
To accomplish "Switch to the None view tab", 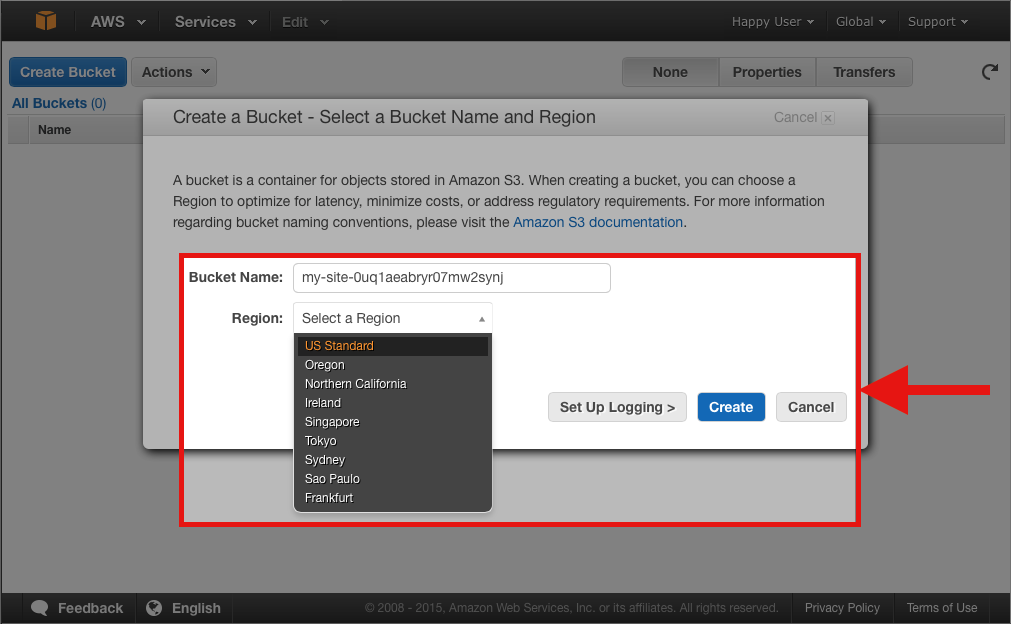I will coord(670,72).
